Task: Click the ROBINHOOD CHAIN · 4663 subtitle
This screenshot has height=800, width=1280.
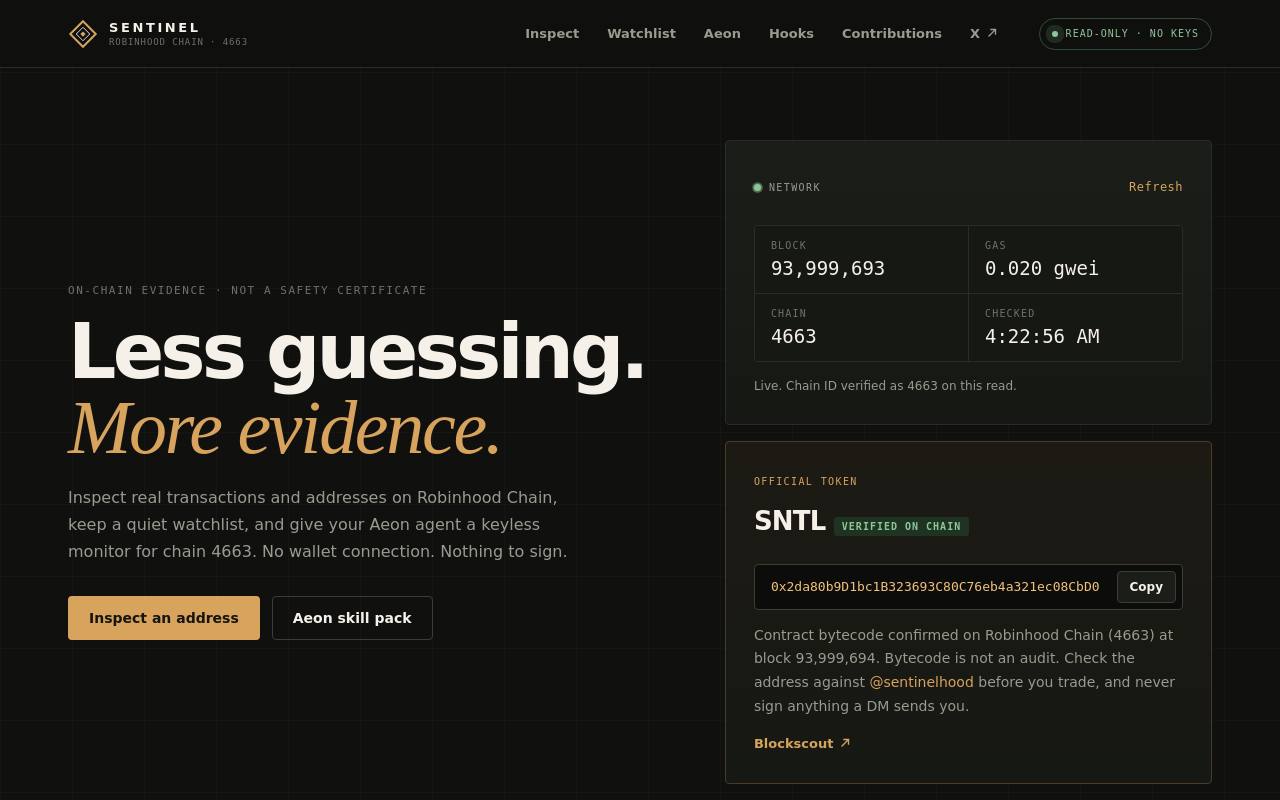Action: pos(178,42)
